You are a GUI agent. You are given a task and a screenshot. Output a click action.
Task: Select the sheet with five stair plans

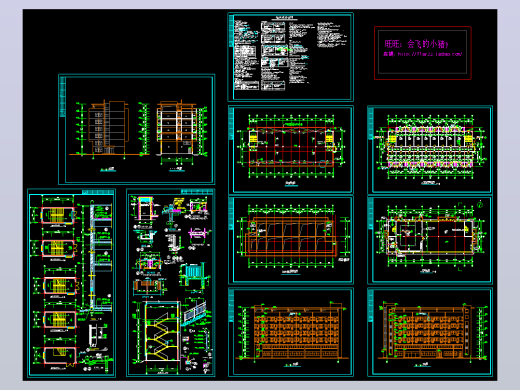click(x=71, y=283)
